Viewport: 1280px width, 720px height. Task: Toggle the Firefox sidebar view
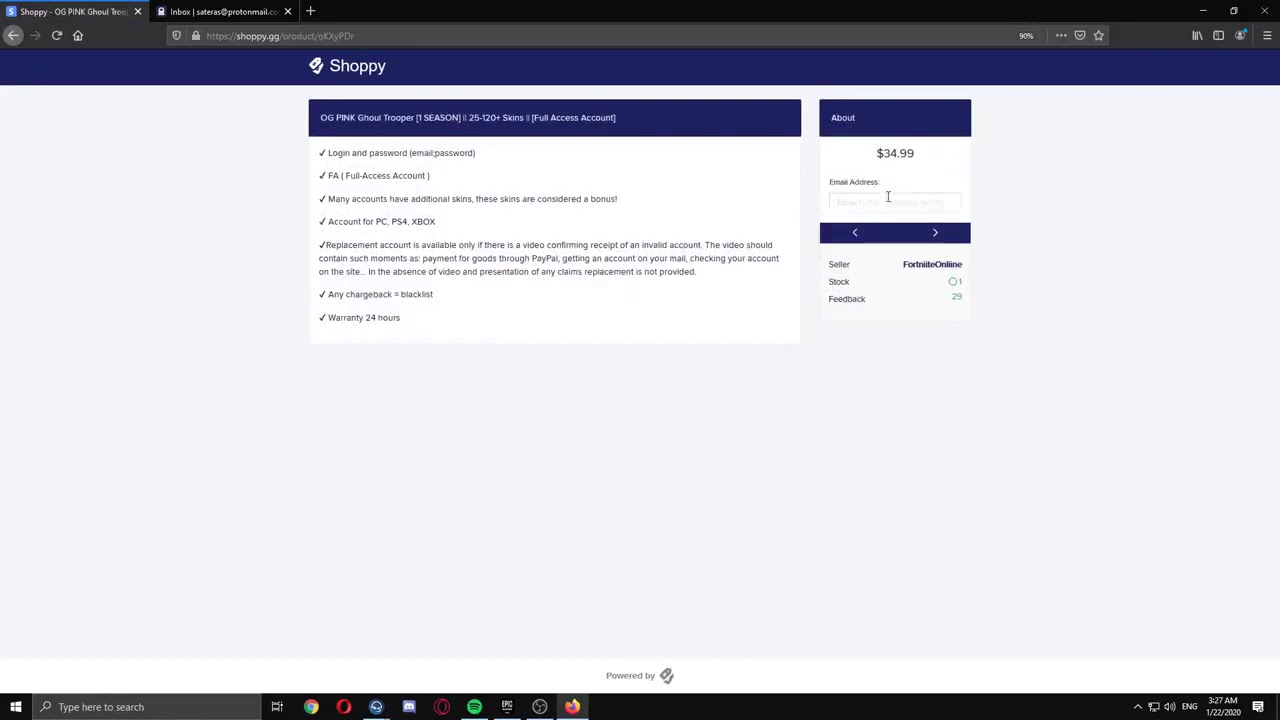1218,36
